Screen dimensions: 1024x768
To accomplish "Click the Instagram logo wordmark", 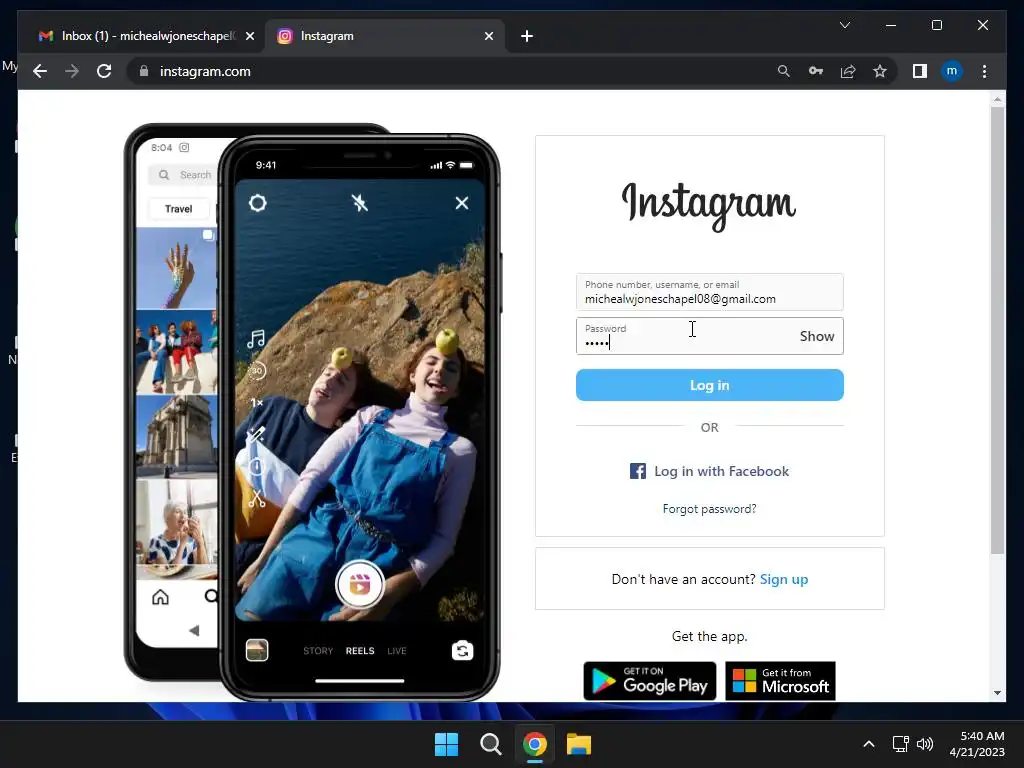I will [x=709, y=205].
